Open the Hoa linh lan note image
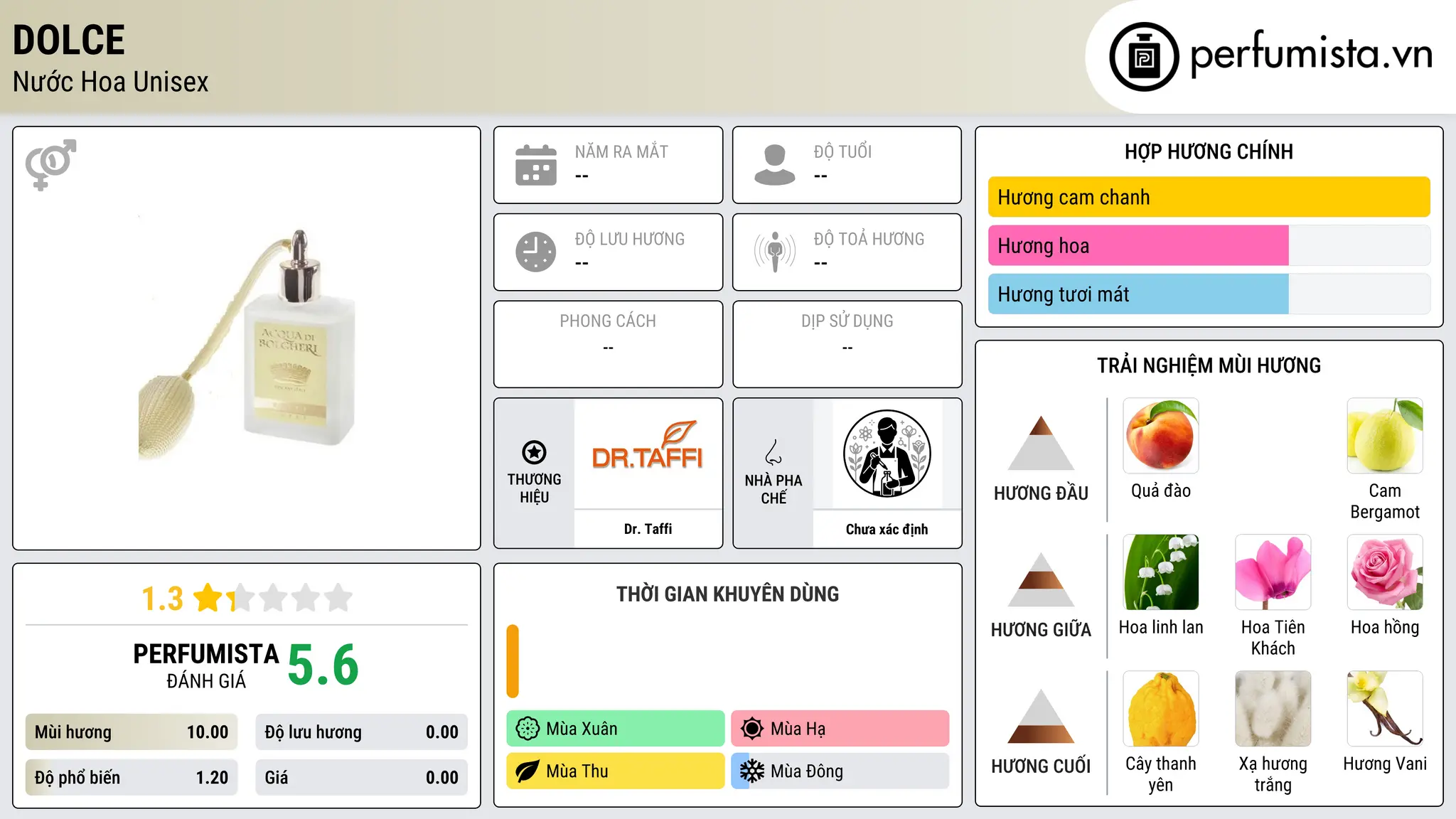Viewport: 1456px width, 819px height. [x=1161, y=572]
